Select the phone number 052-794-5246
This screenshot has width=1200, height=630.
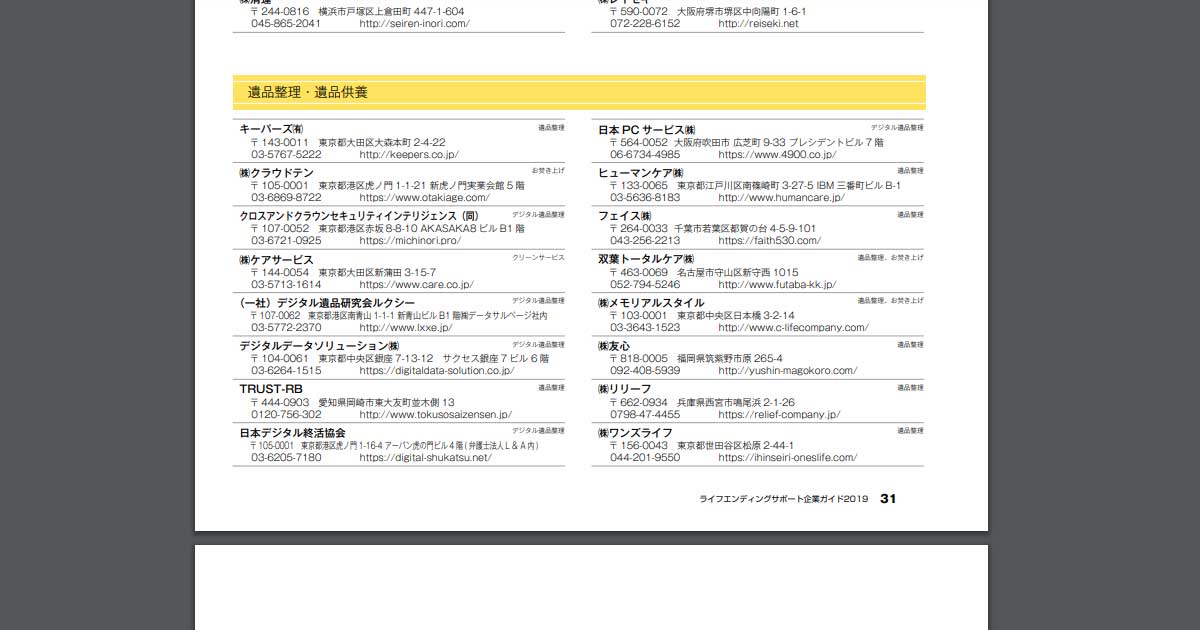pyautogui.click(x=645, y=285)
